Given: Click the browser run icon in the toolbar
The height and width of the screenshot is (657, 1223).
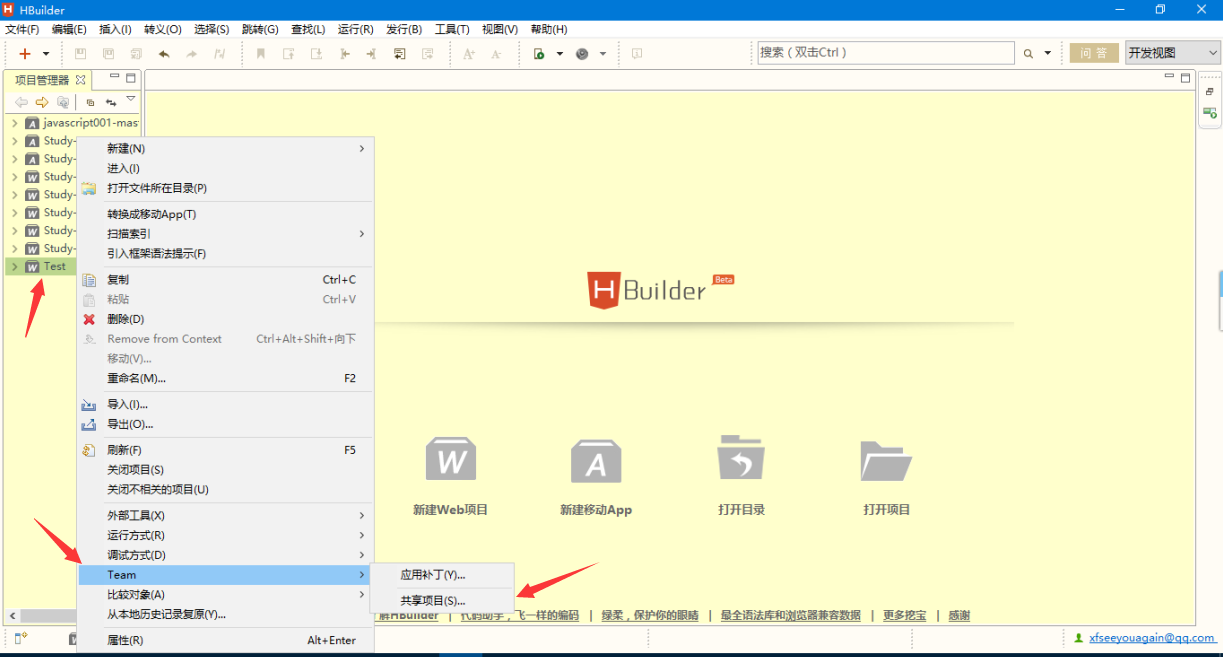Looking at the screenshot, I should point(582,54).
